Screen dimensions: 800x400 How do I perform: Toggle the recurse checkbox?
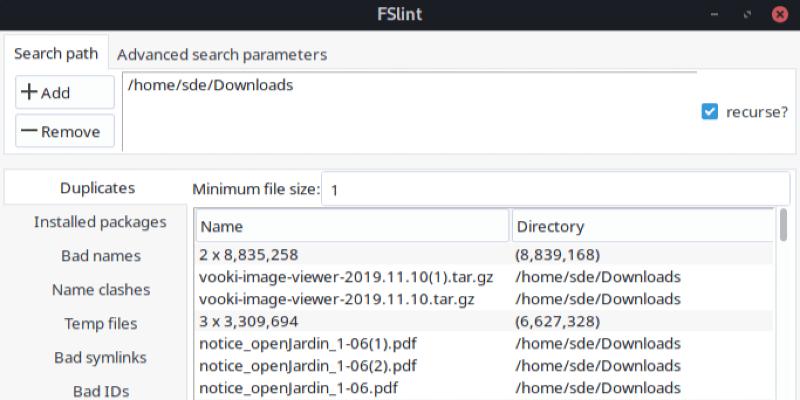(x=710, y=112)
